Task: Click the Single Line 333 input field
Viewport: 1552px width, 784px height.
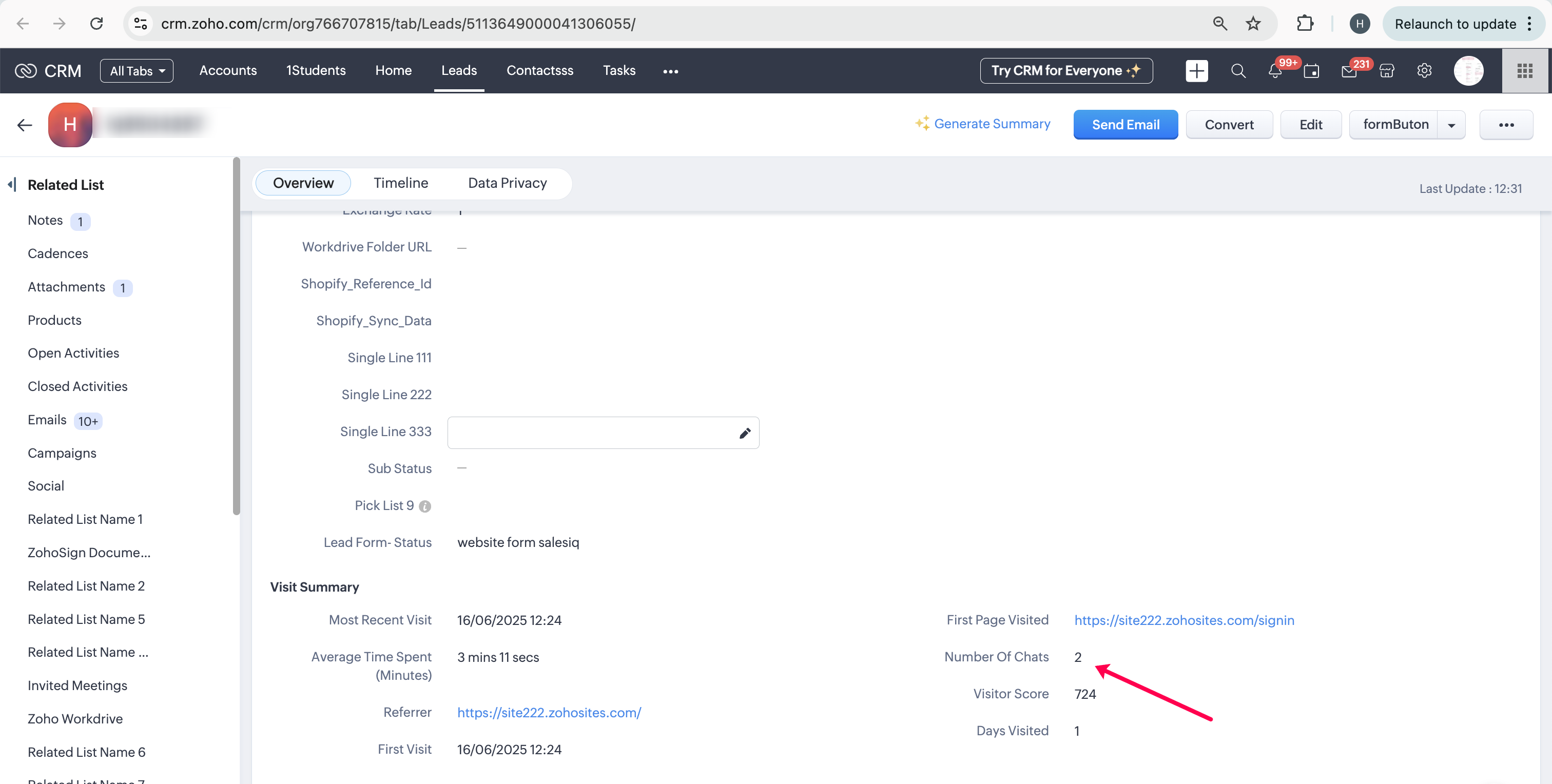Action: click(590, 433)
